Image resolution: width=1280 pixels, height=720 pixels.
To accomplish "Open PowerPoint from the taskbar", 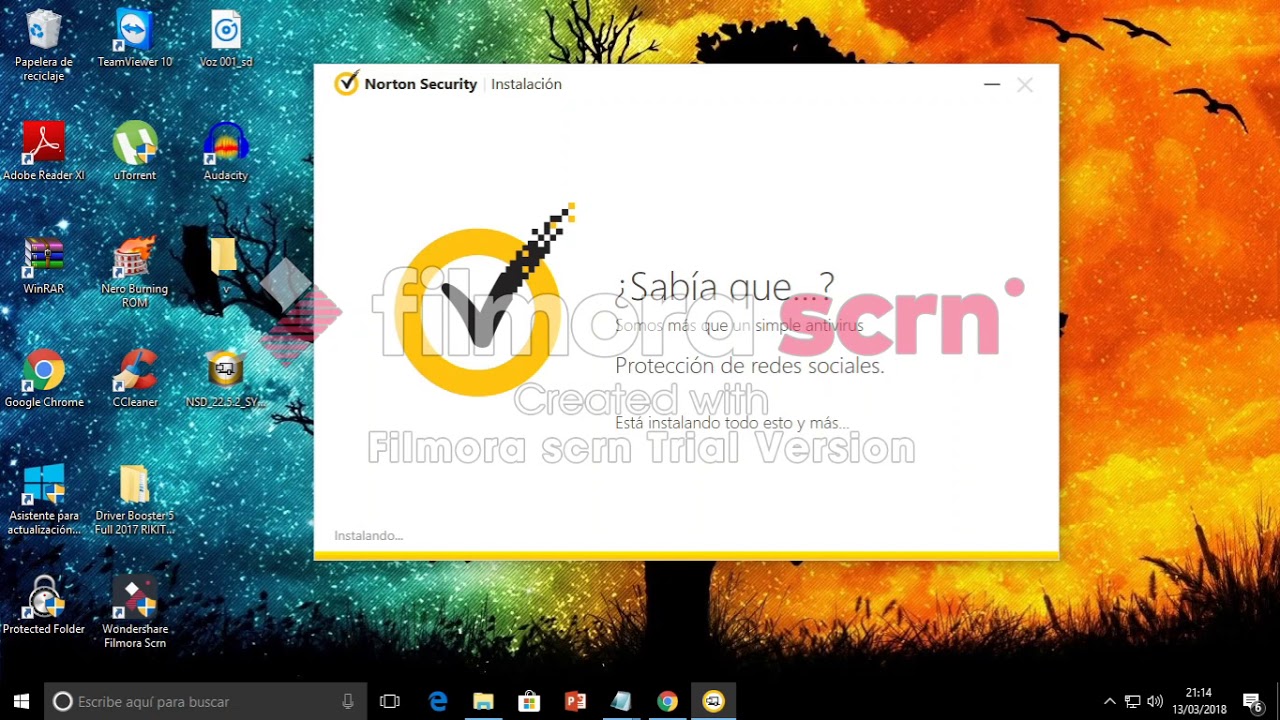I will [575, 701].
